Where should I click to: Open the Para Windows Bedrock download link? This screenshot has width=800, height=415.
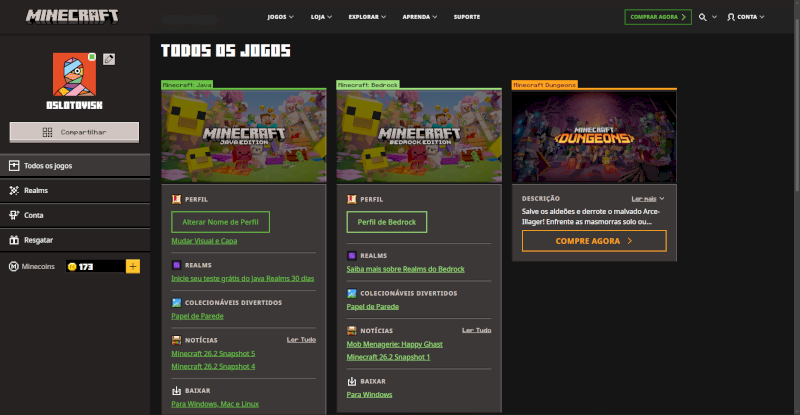click(369, 395)
